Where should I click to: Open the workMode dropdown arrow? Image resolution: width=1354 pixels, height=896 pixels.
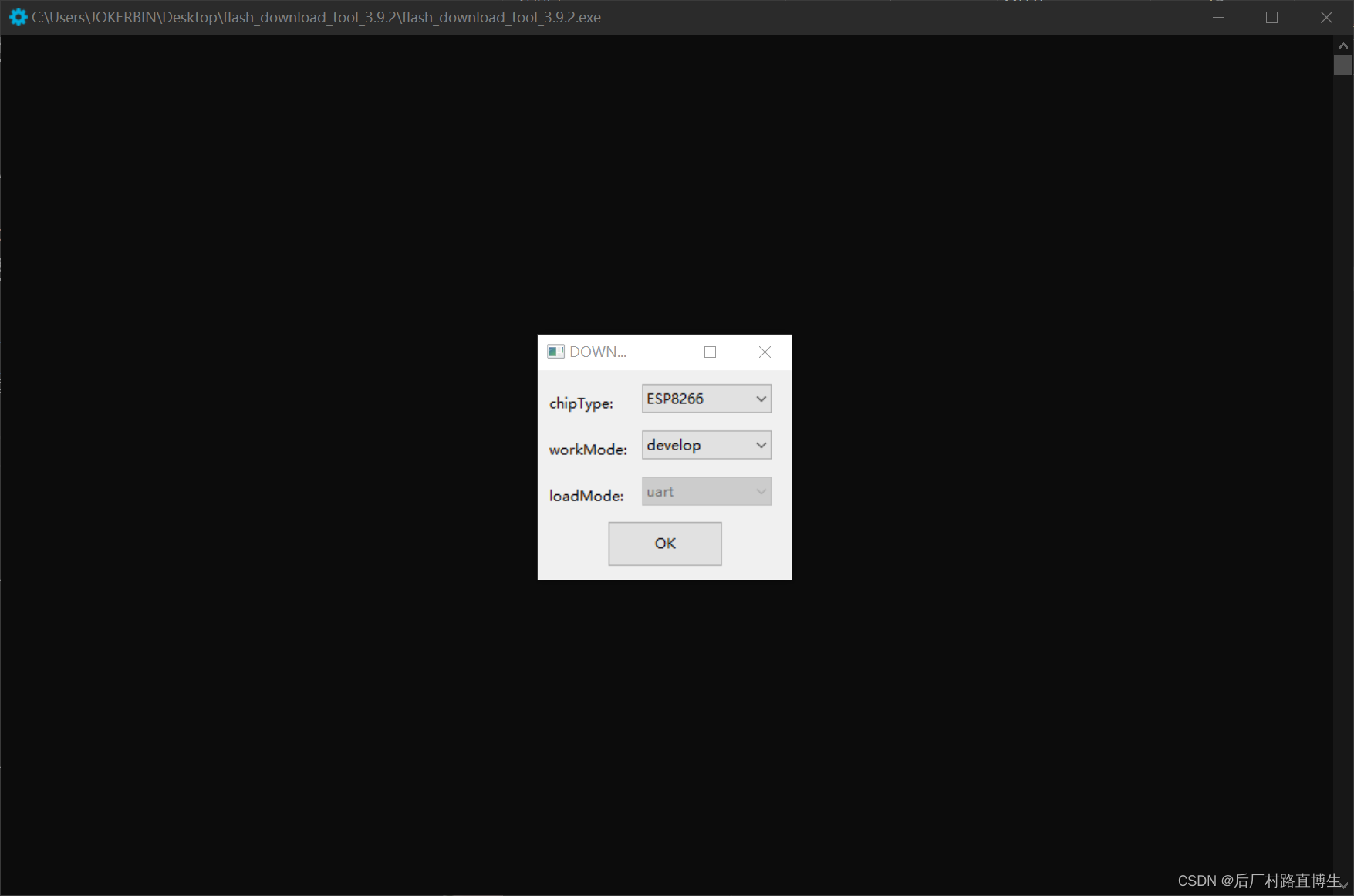761,444
